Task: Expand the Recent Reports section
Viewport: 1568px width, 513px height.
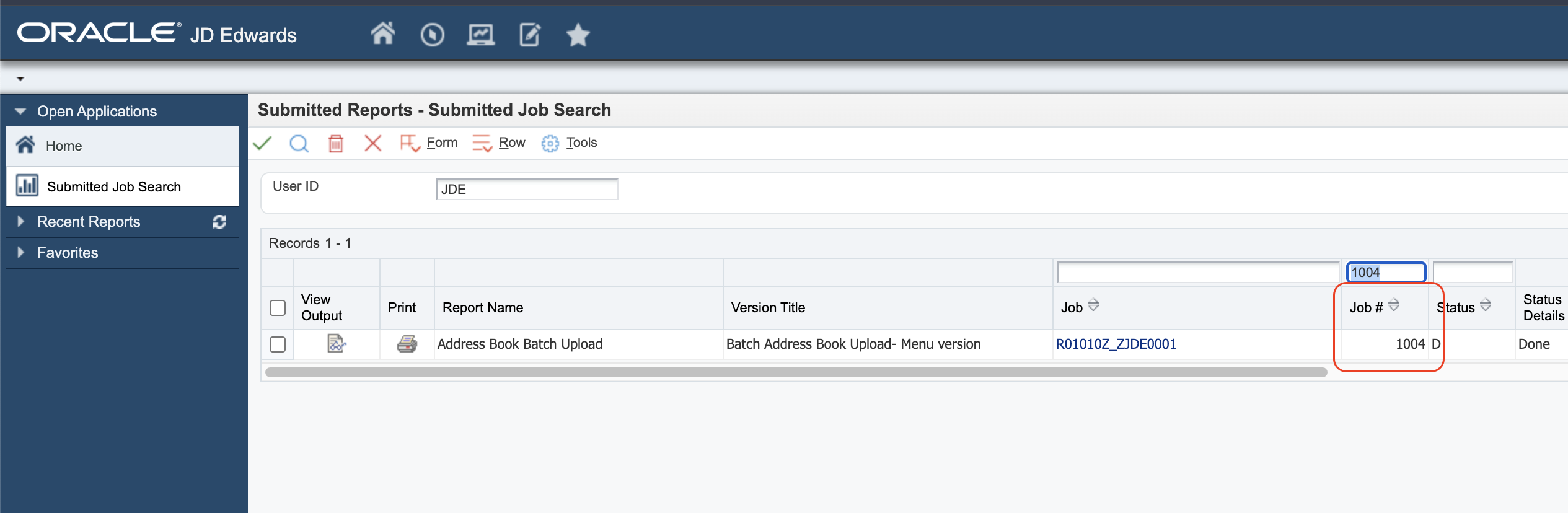Action: (20, 222)
